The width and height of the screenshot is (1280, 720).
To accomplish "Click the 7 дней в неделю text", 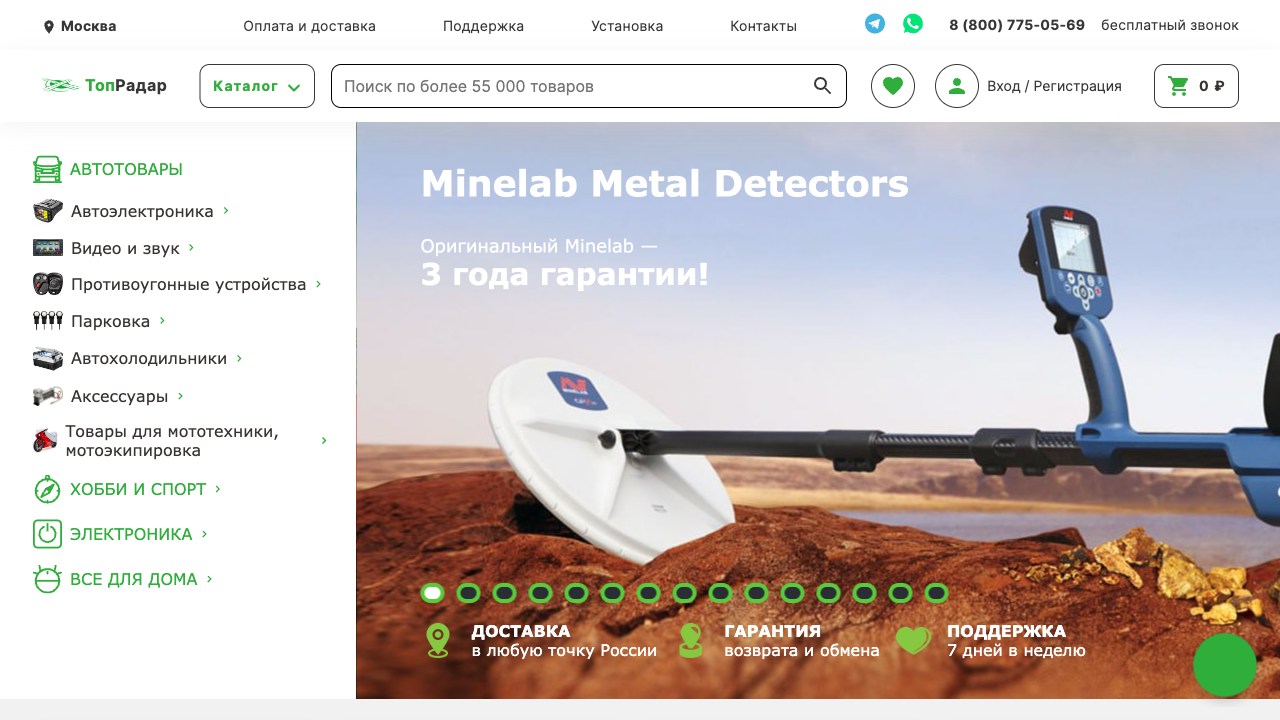I will click(x=1016, y=651).
